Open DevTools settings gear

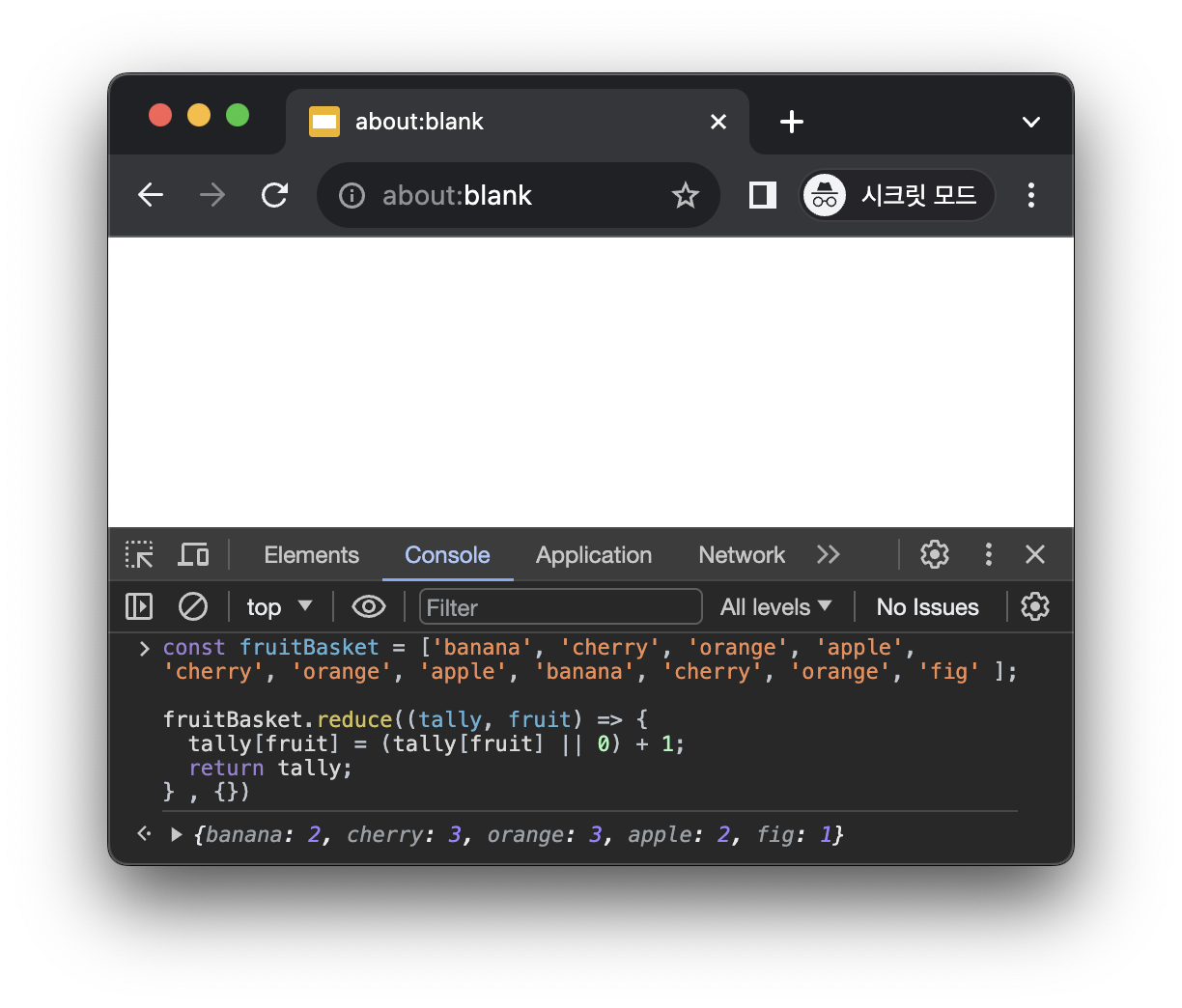click(x=935, y=554)
